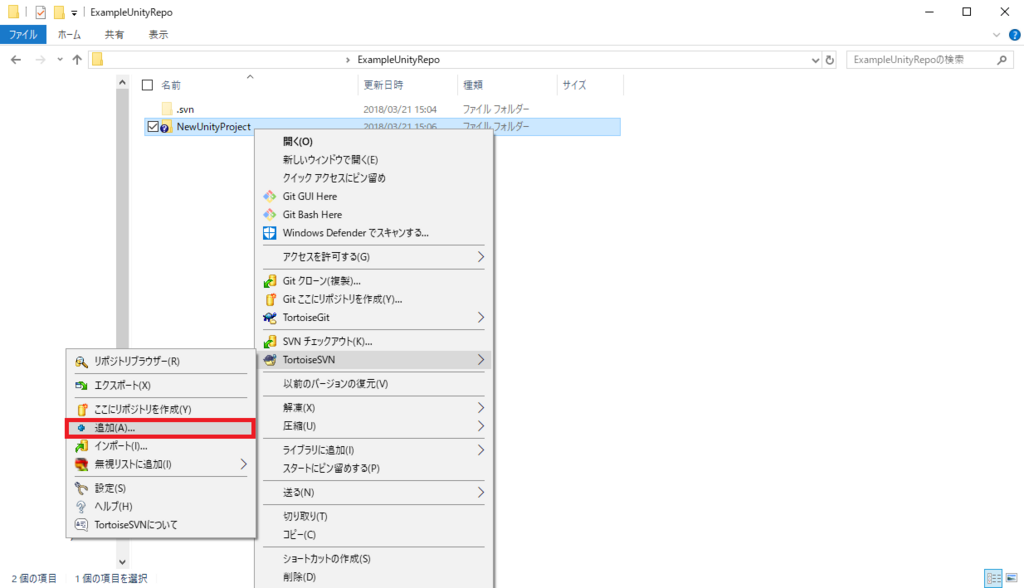1024x588 pixels.
Task: Open the TortoiseSVN リポジトリブラウザー
Action: (146, 359)
